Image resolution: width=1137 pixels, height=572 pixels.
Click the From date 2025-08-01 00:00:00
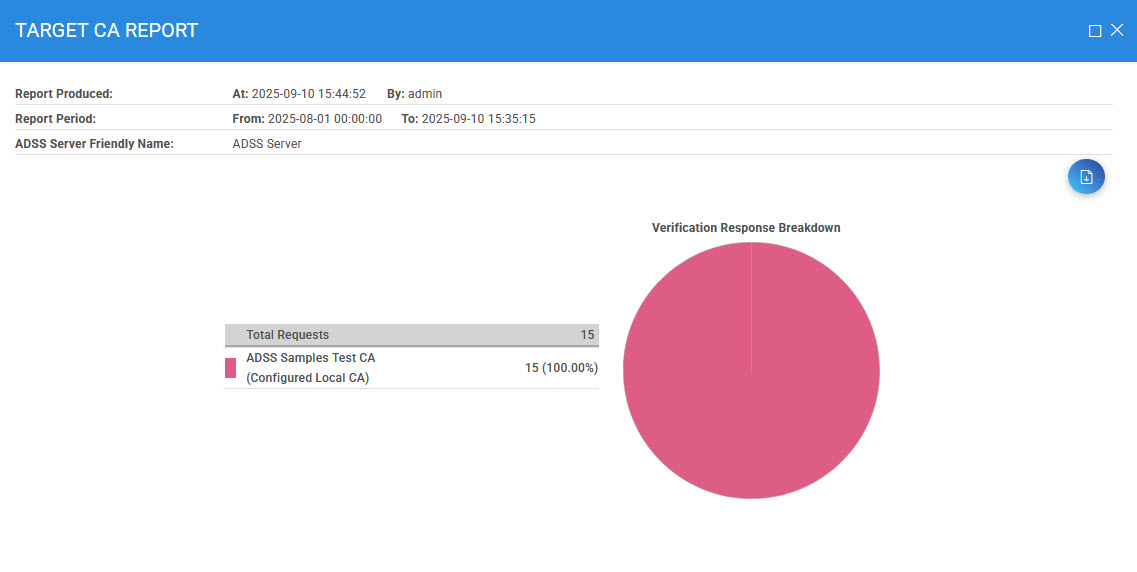pos(325,119)
